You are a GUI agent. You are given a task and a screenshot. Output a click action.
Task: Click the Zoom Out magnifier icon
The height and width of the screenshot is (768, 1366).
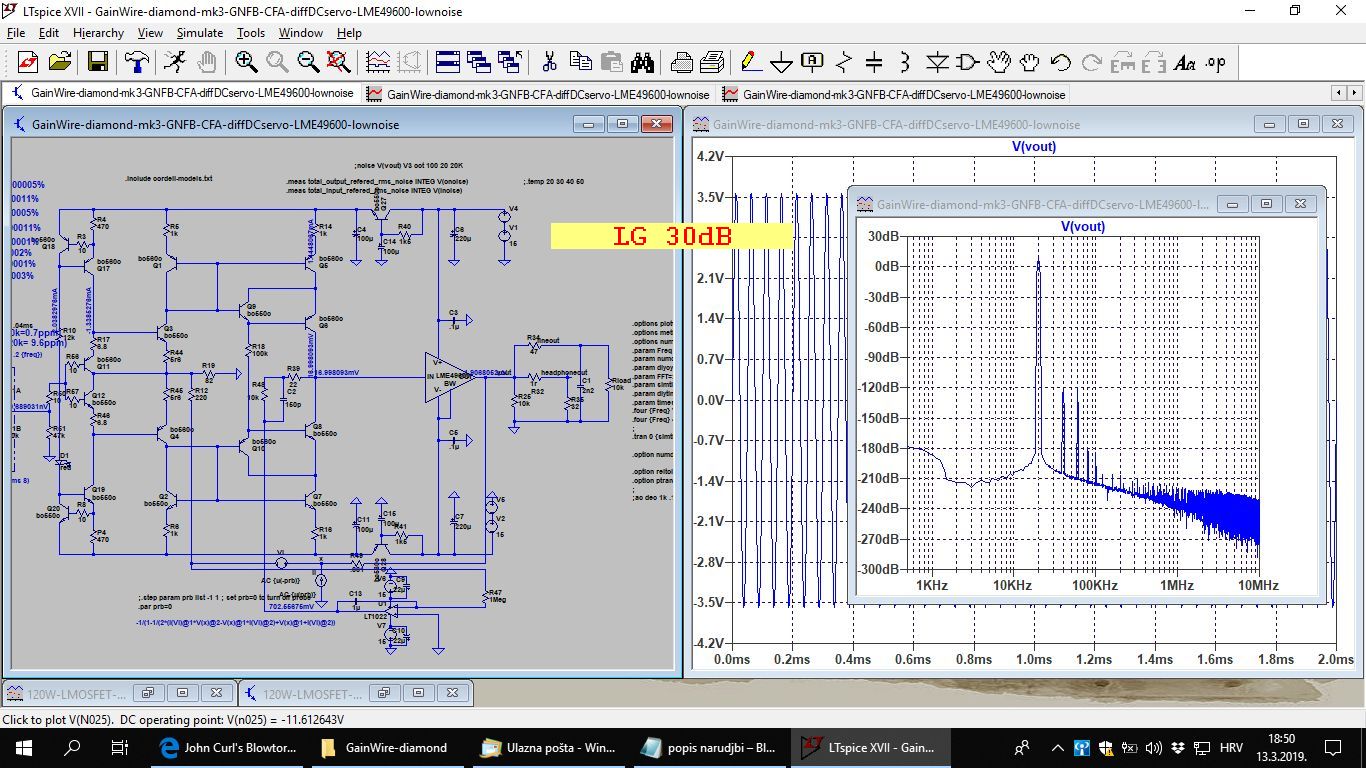(x=308, y=62)
